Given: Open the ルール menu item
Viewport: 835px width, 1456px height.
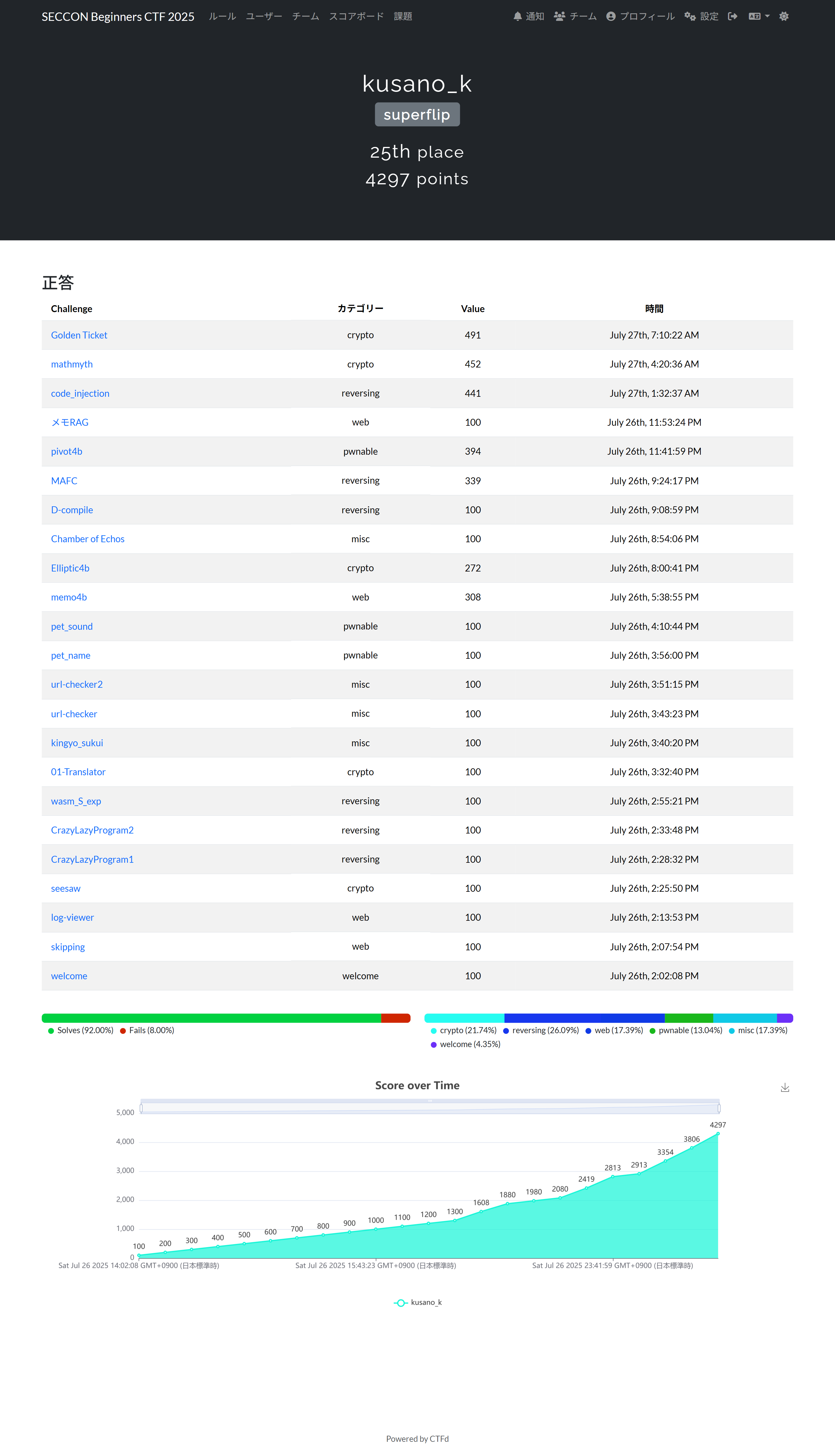Looking at the screenshot, I should 222,16.
